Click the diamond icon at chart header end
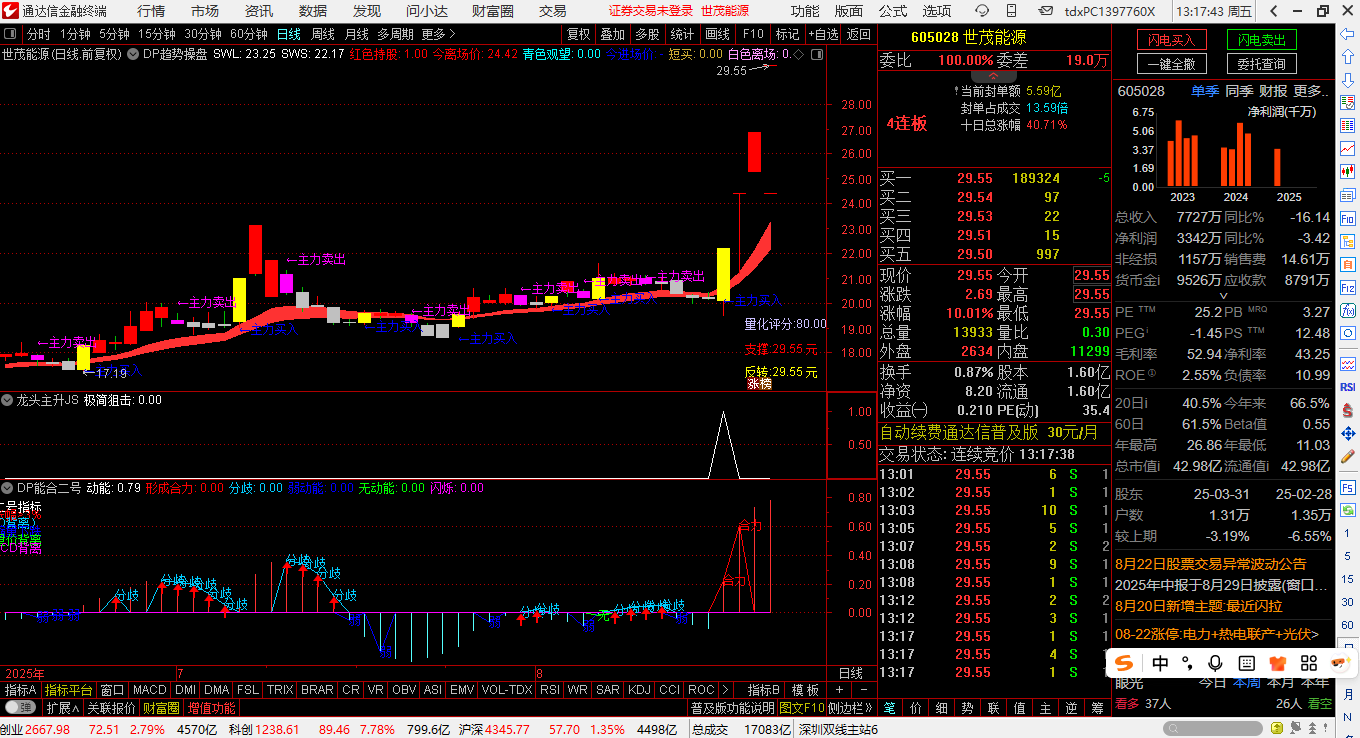The height and width of the screenshot is (738, 1360). [x=798, y=54]
